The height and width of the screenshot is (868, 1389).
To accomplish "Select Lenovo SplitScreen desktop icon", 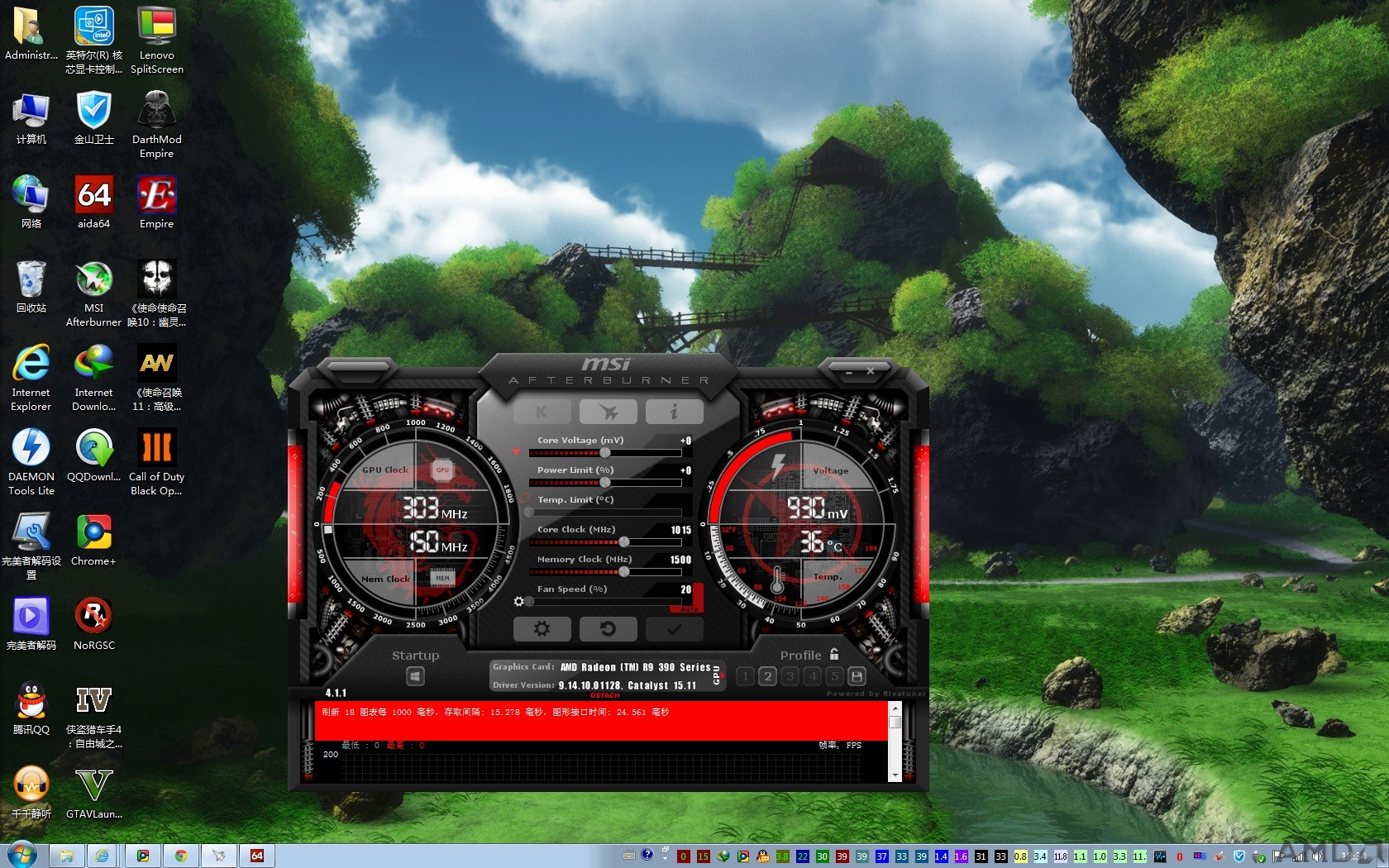I will (156, 41).
